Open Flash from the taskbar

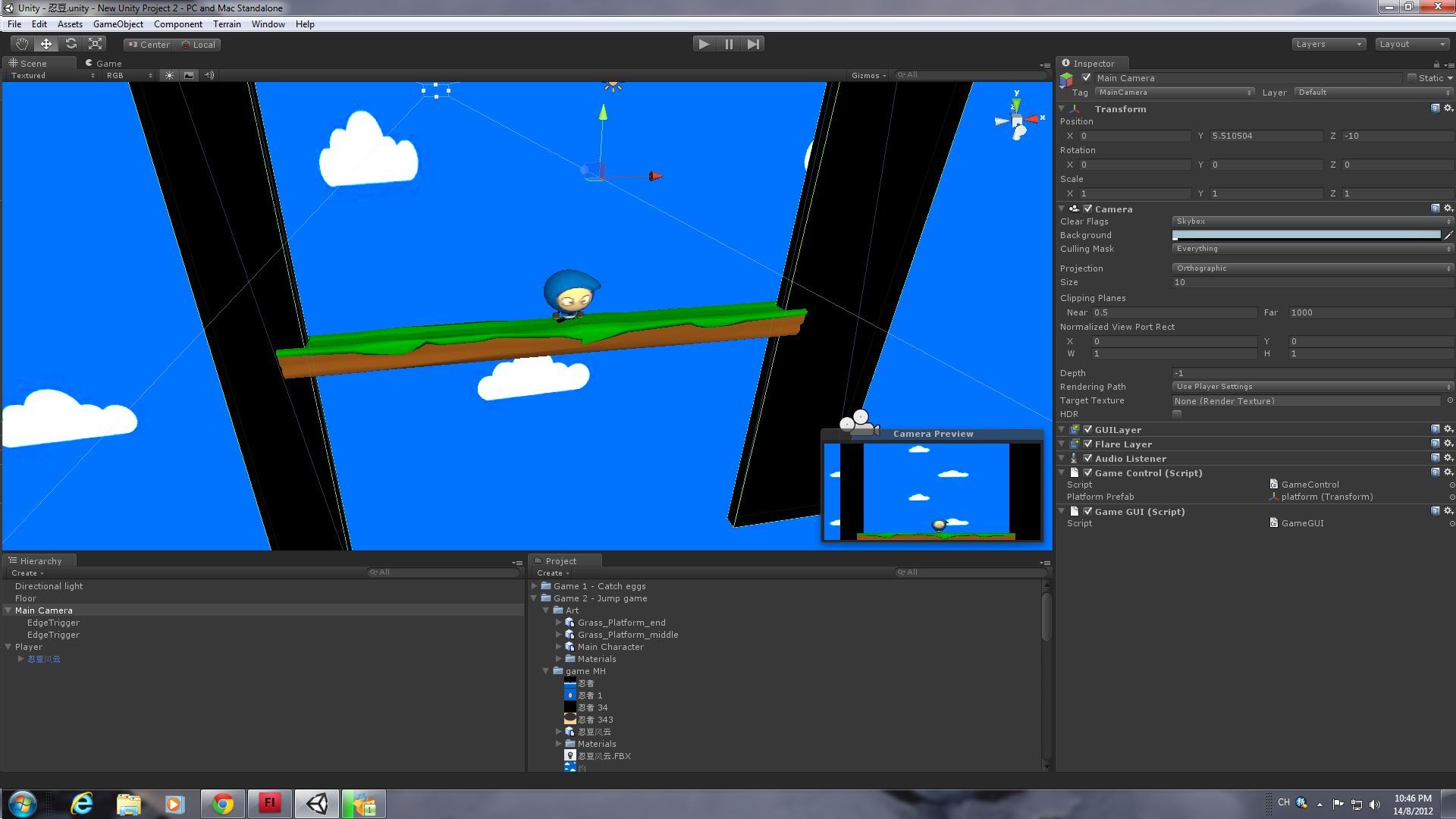(269, 804)
